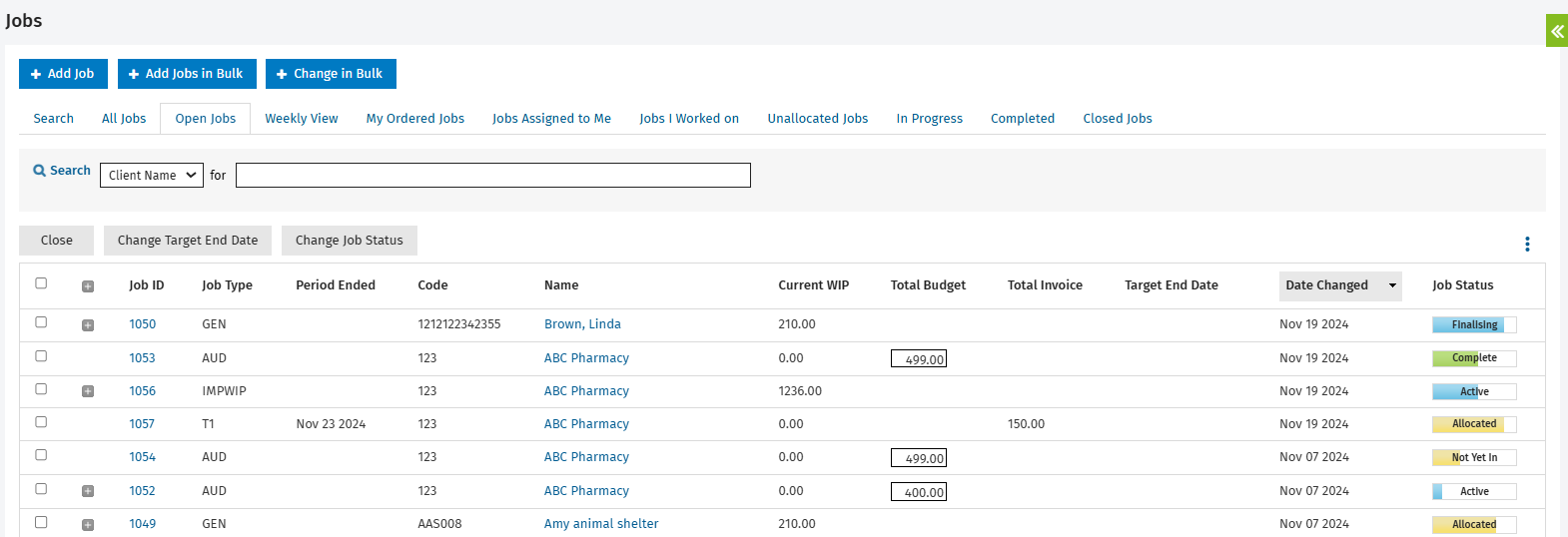Screen dimensions: 1568x537
Task: Collapse the side panel with double-chevron icon
Action: [1557, 31]
